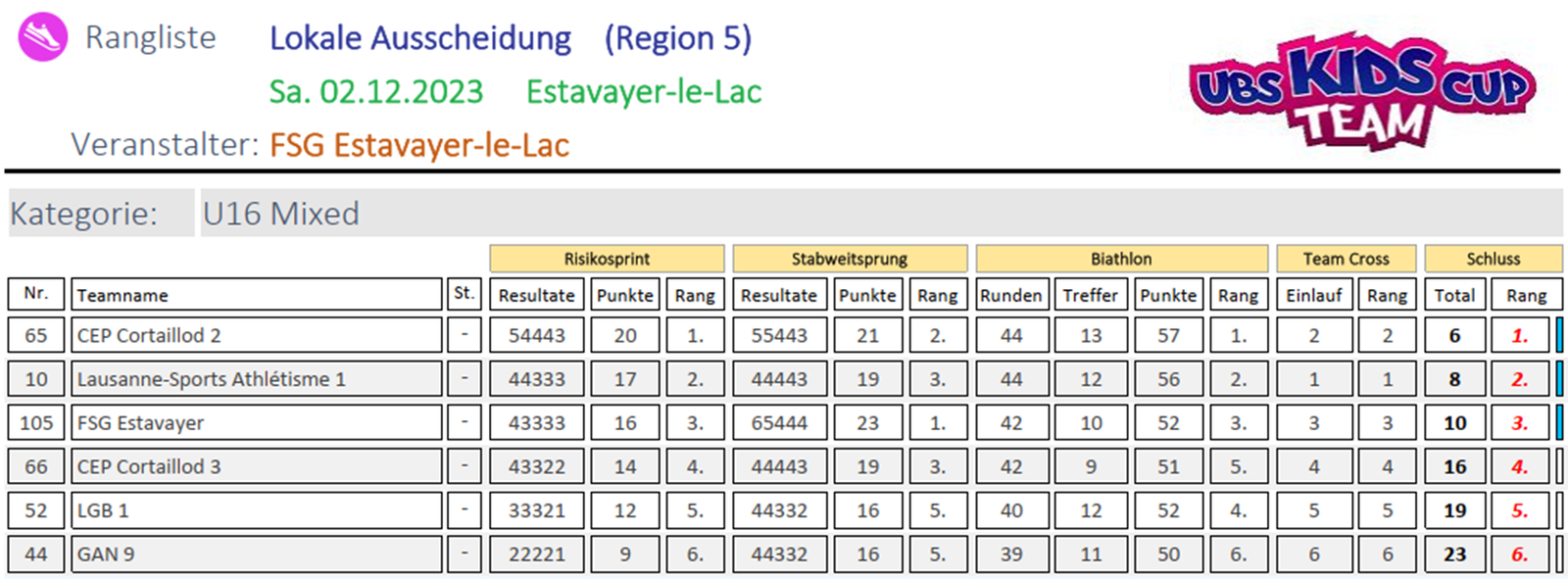1568x579 pixels.
Task: Select the Total header under Schluss
Action: click(x=1454, y=295)
